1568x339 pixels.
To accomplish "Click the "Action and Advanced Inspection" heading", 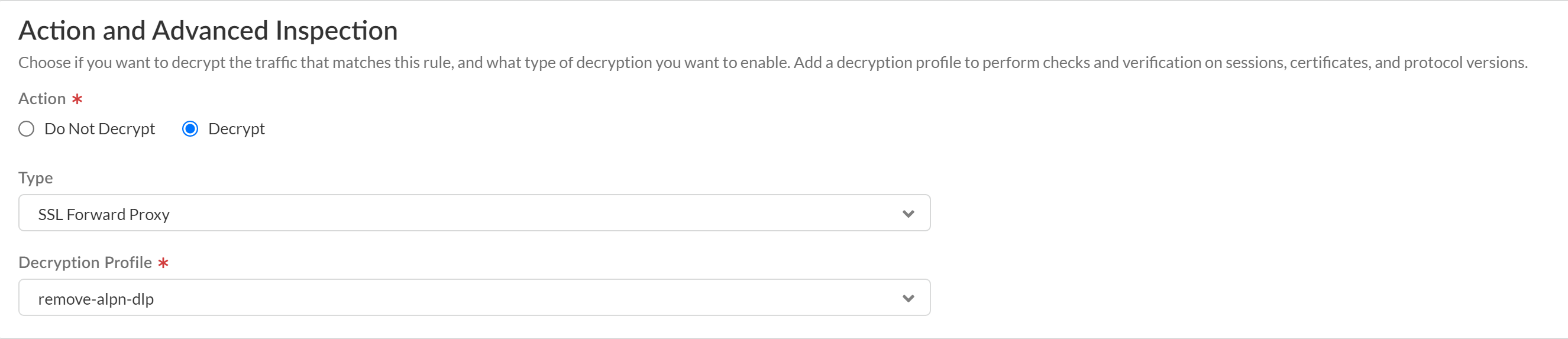I will 208,30.
